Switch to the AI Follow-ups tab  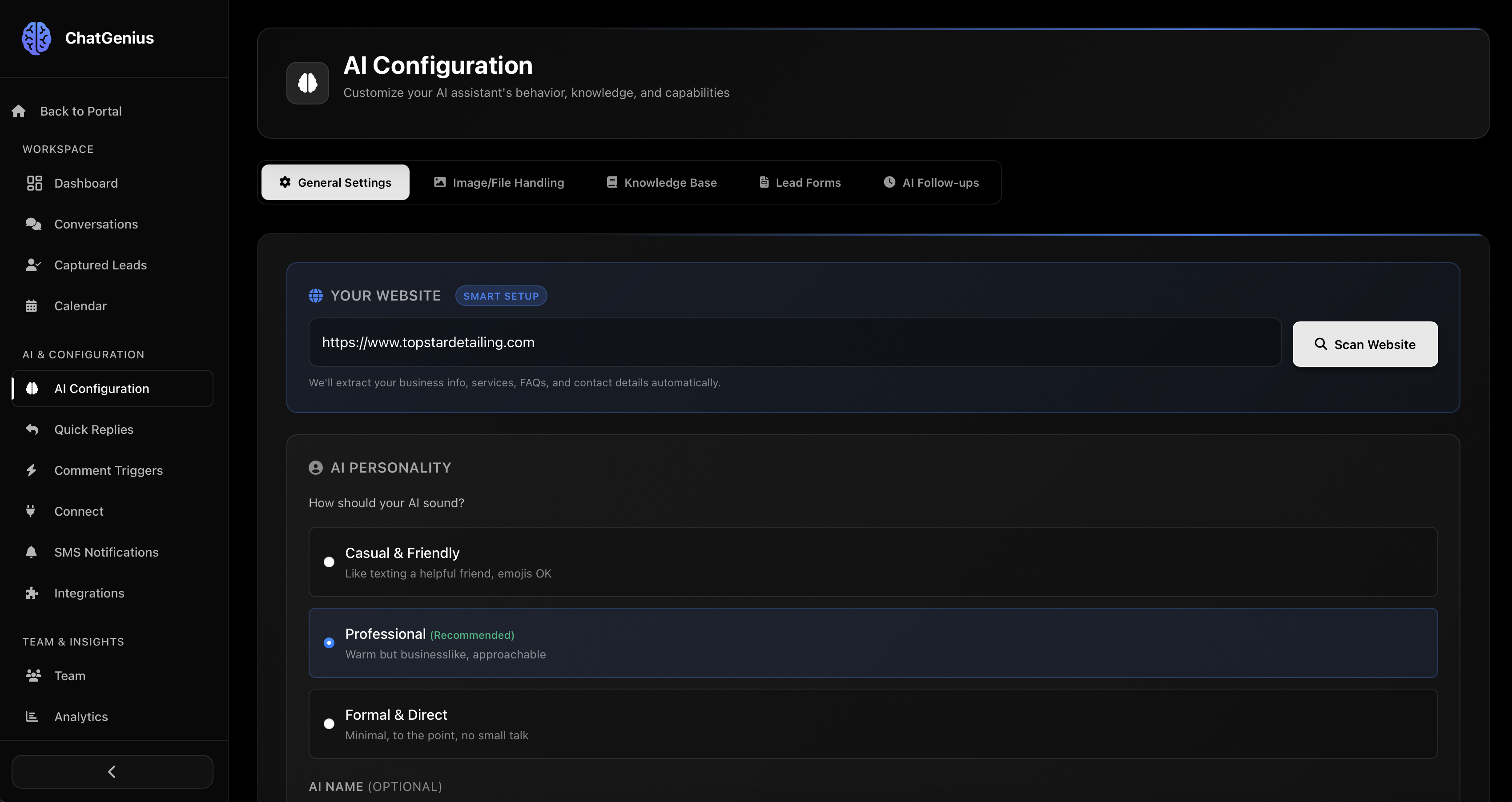point(931,182)
